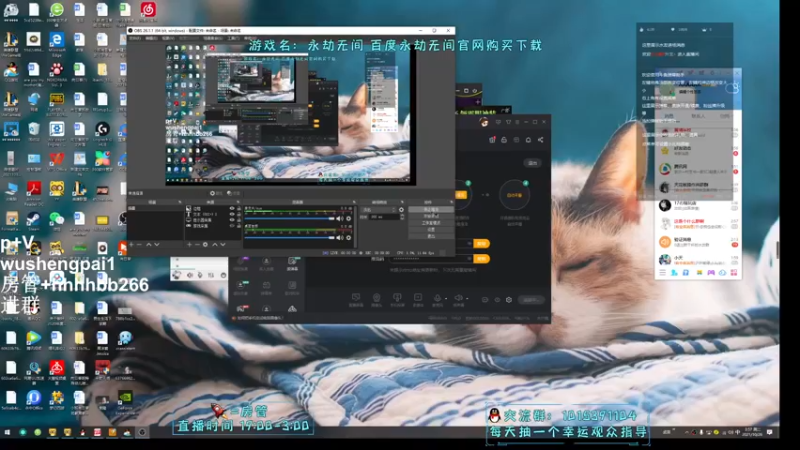Open settings gear for second audio mixer track
This screenshot has width=800, height=450.
348,238
